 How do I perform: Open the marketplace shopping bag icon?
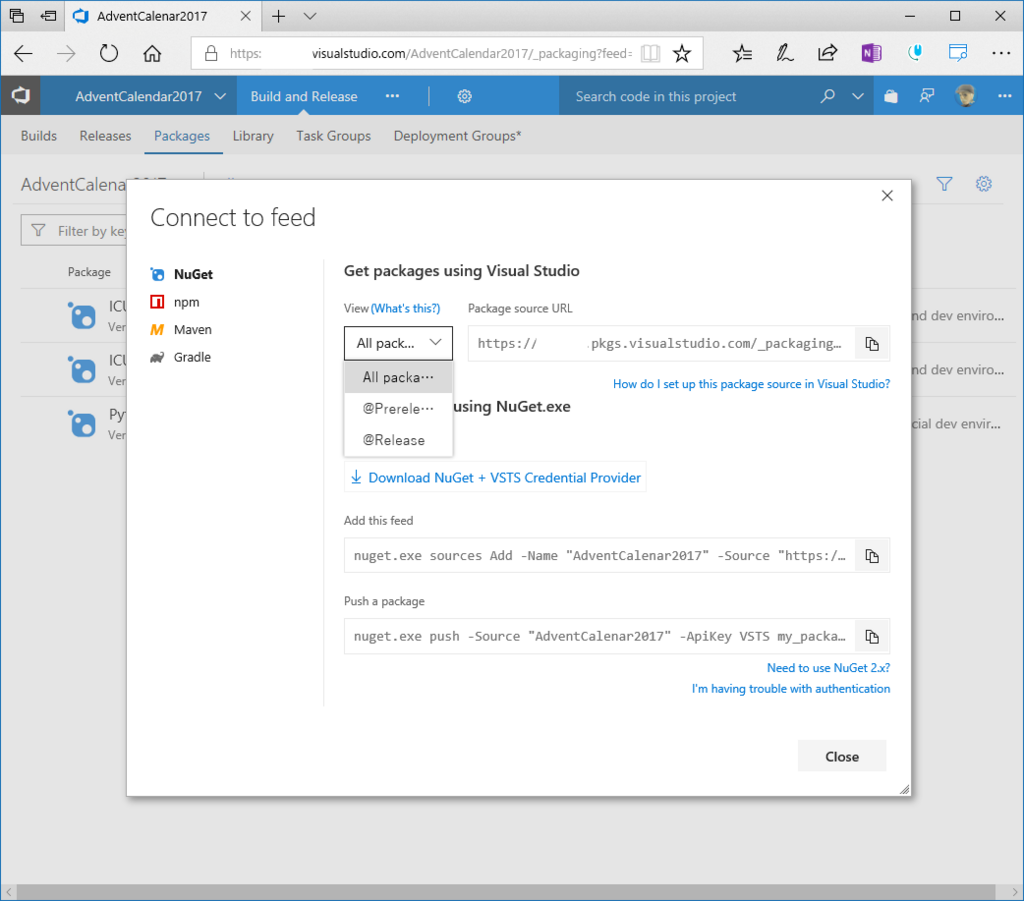pos(891,96)
